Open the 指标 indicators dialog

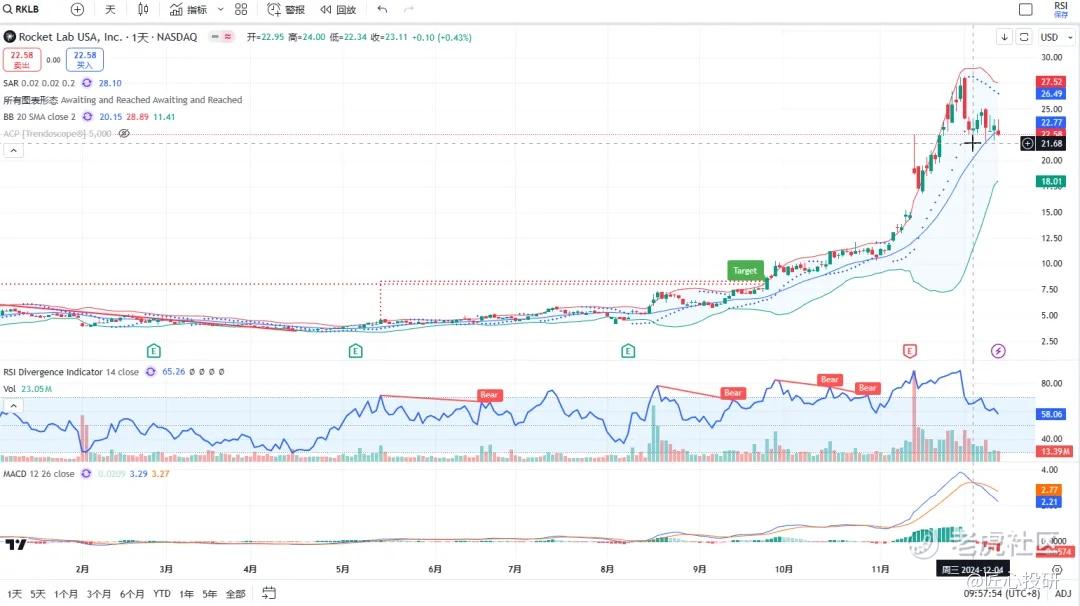point(188,9)
